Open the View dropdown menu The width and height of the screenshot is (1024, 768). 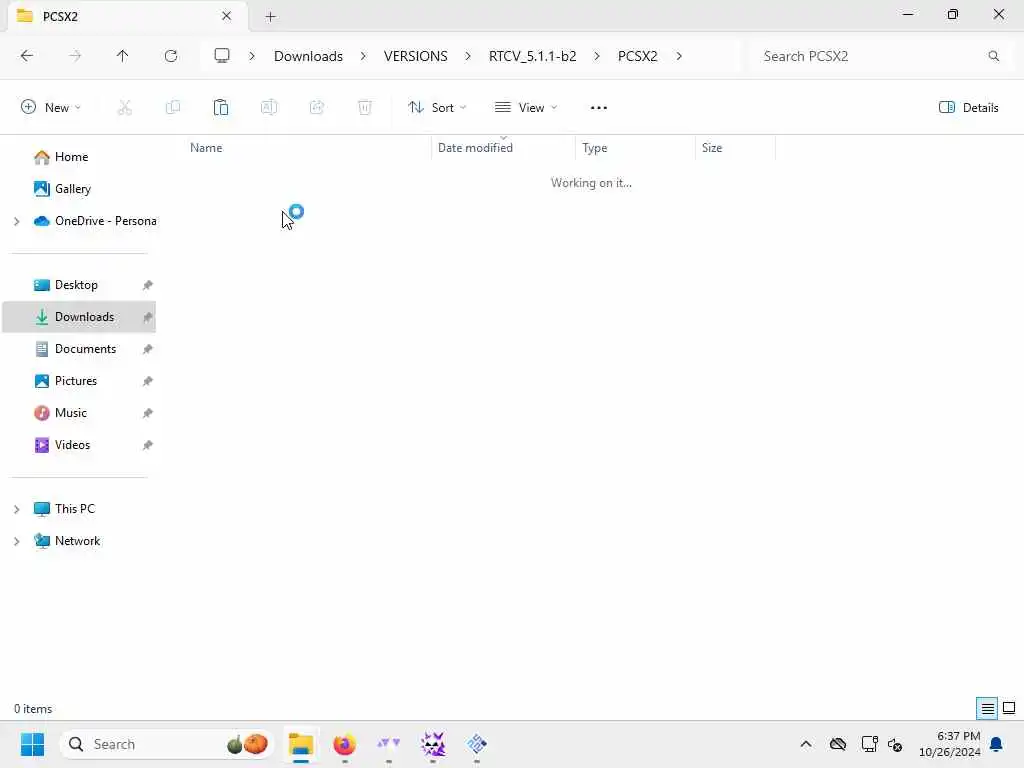coord(526,108)
